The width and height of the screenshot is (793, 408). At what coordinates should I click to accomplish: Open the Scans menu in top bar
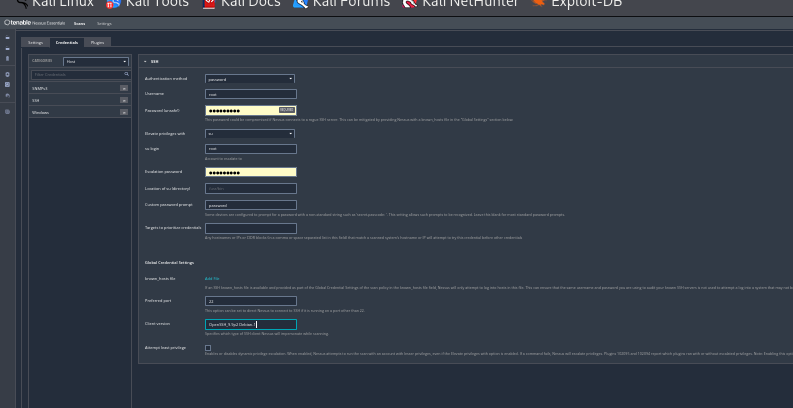(x=79, y=23)
